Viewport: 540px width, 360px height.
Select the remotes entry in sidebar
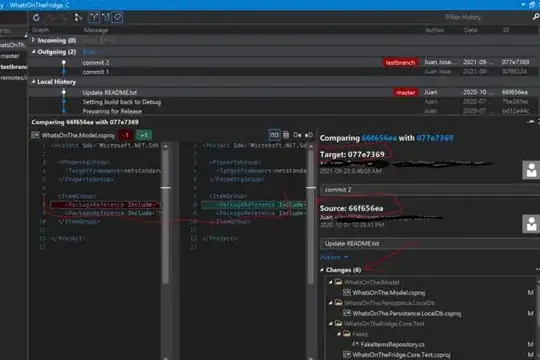click(x=13, y=78)
